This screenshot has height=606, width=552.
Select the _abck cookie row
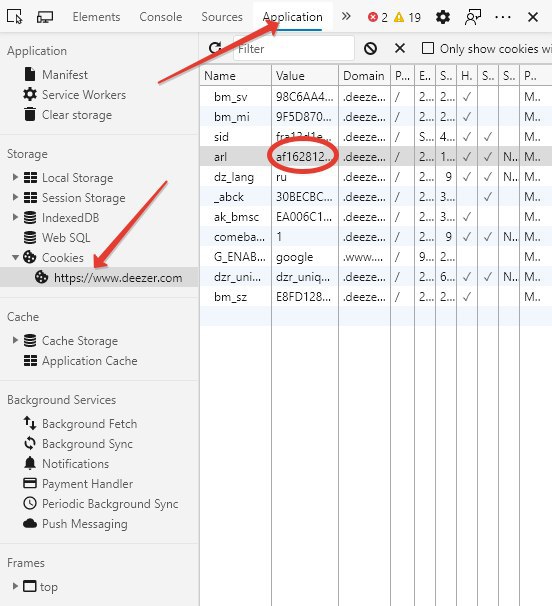(376, 197)
